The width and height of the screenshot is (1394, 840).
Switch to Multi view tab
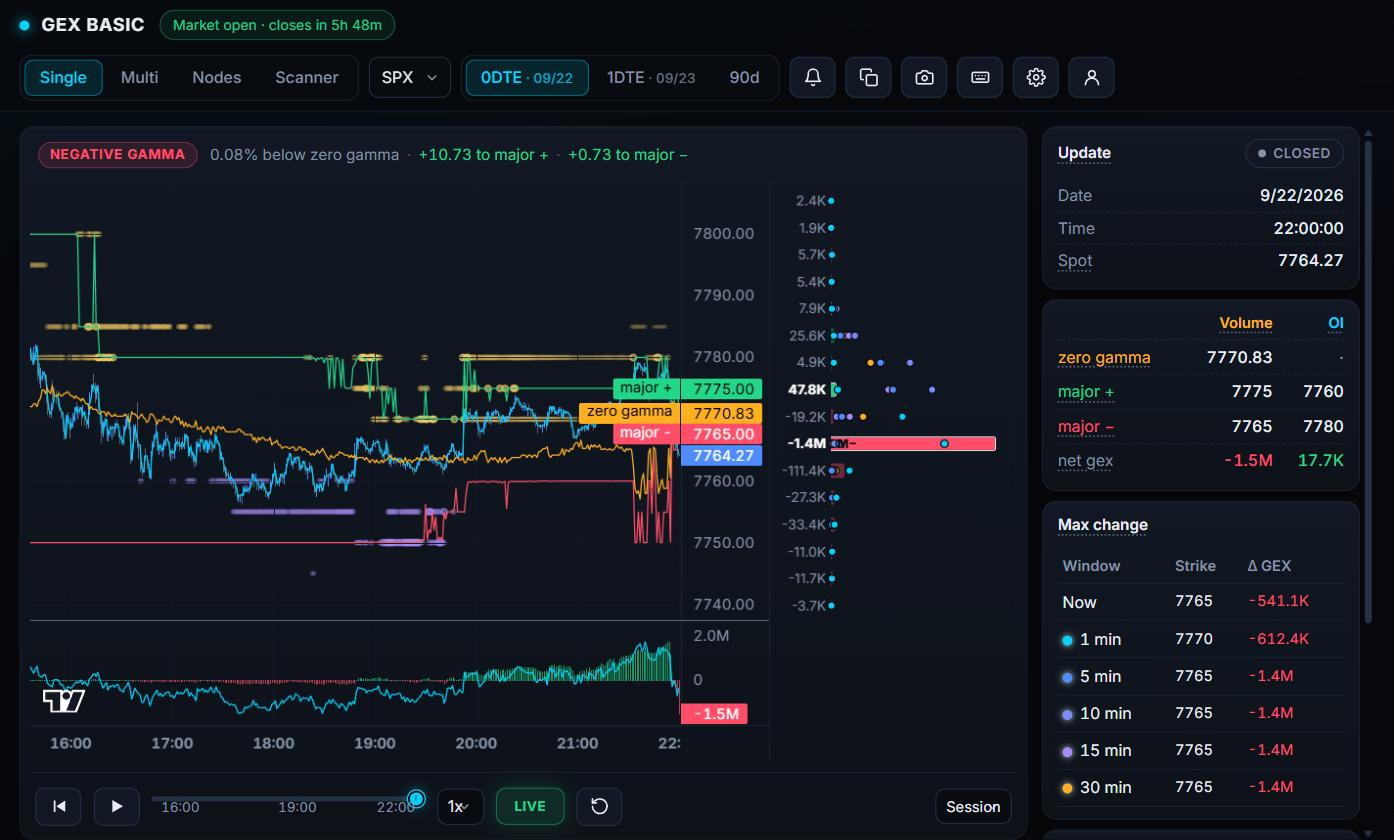coord(139,77)
